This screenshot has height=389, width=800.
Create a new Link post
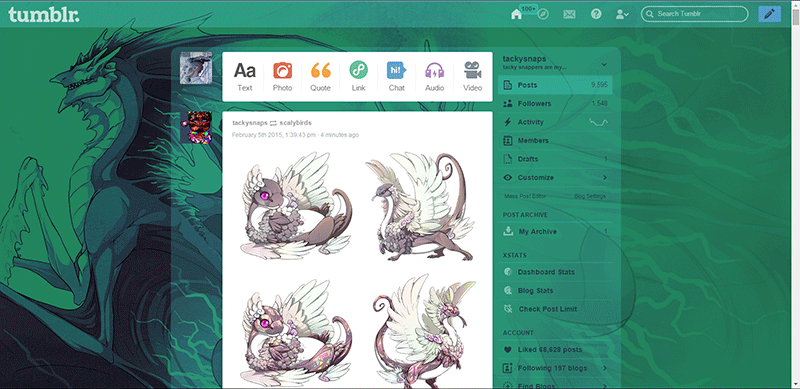pyautogui.click(x=358, y=77)
